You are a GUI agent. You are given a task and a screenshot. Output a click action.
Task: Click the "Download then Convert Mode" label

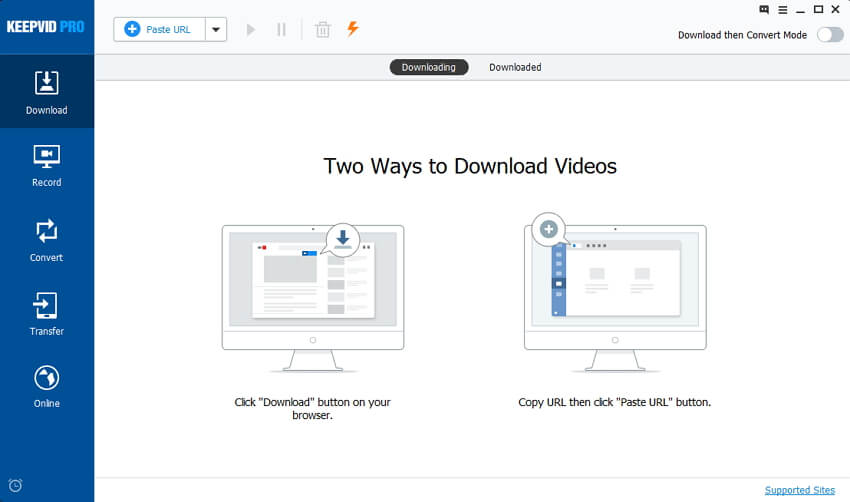pyautogui.click(x=742, y=35)
